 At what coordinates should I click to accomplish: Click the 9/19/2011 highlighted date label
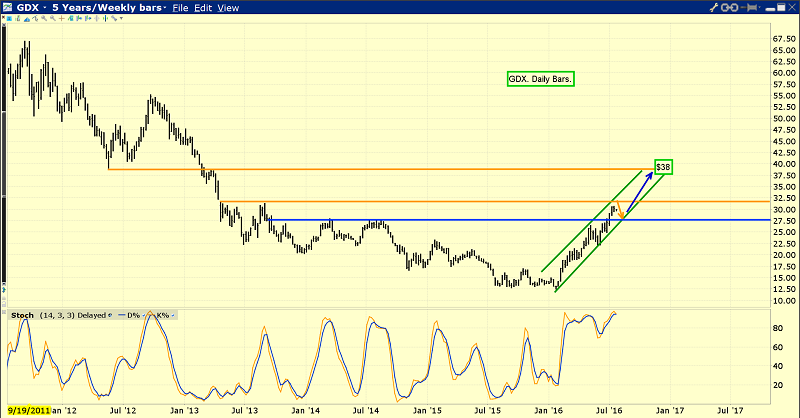[29, 410]
